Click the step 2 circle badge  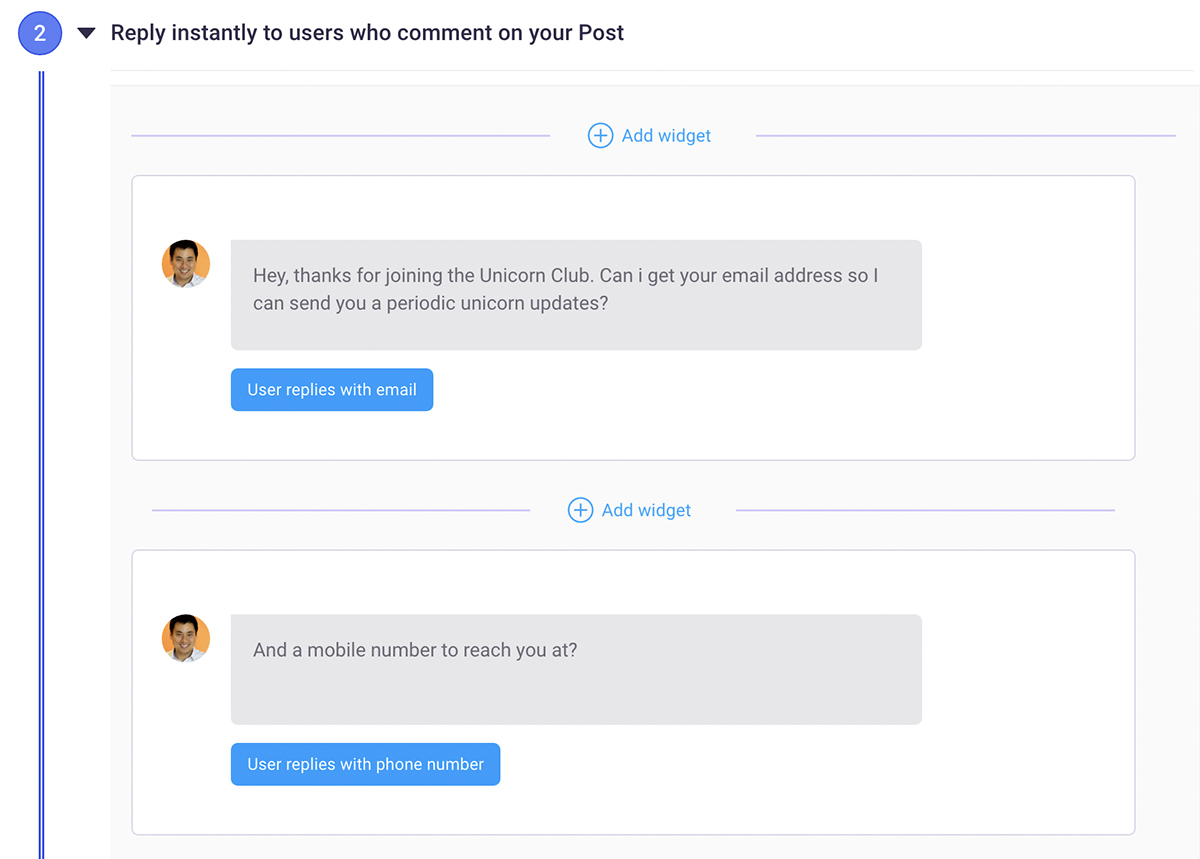(x=40, y=33)
